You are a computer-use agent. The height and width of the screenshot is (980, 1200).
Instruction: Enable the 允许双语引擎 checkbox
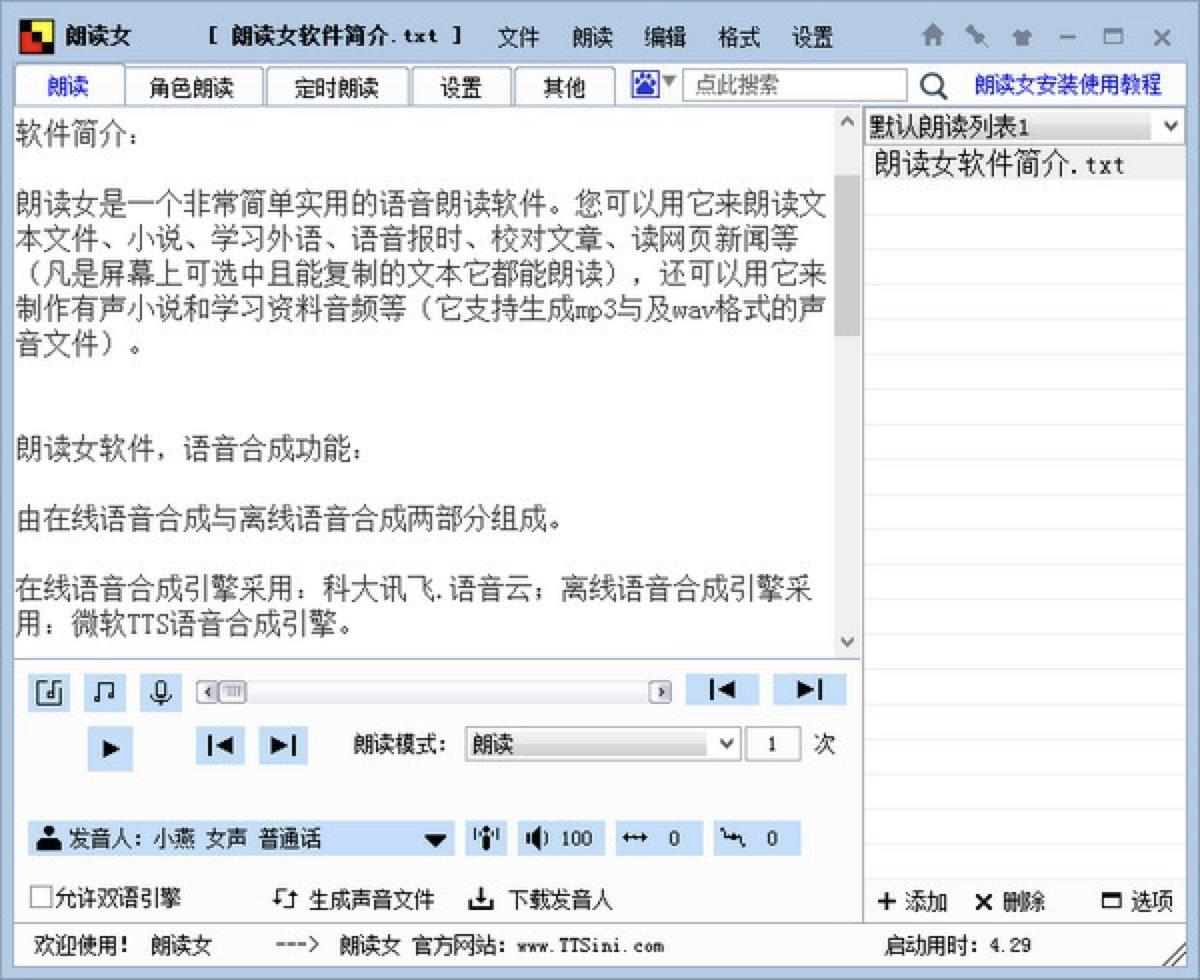pos(41,897)
